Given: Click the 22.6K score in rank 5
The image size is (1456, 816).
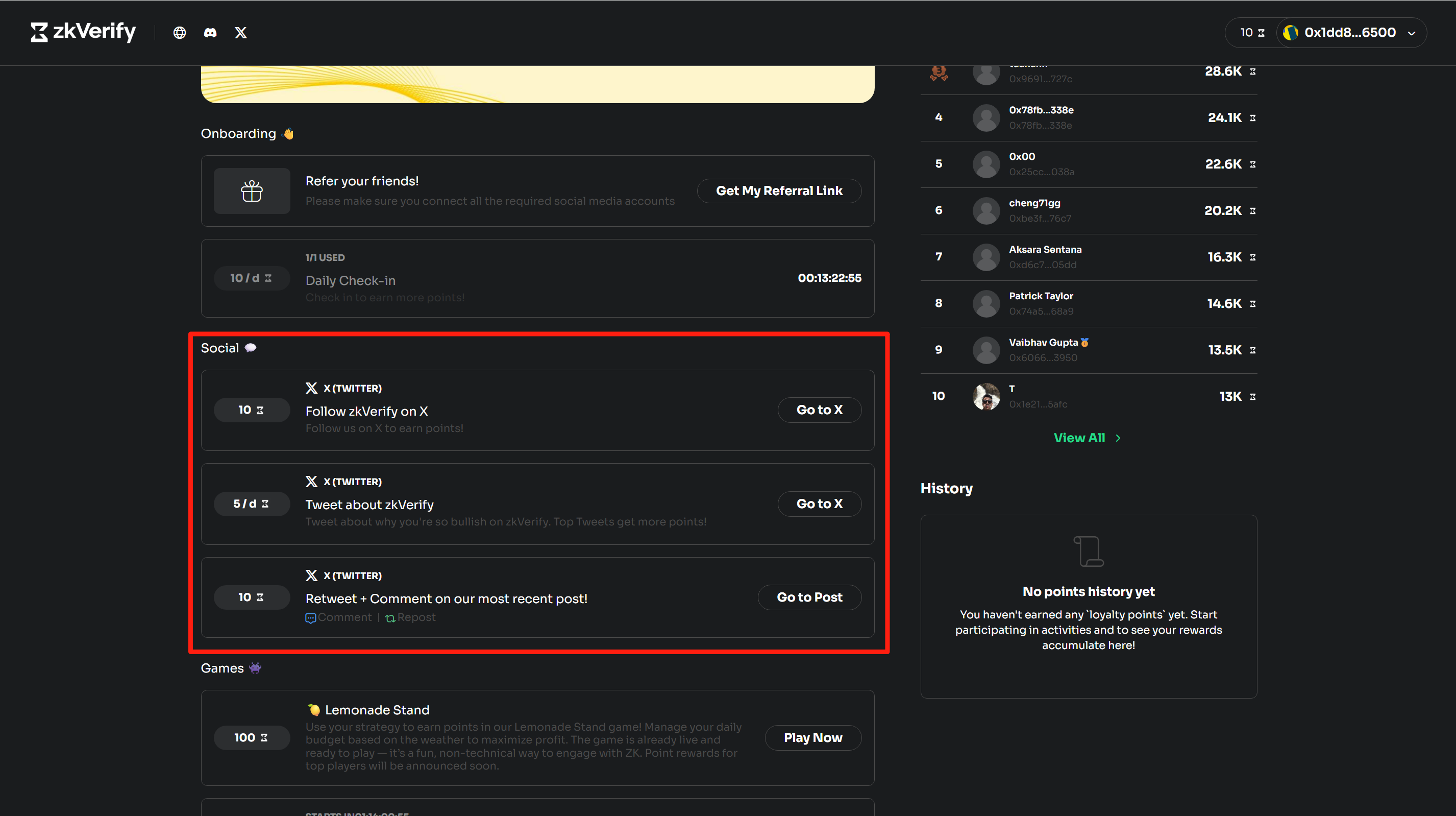Looking at the screenshot, I should pyautogui.click(x=1223, y=164).
